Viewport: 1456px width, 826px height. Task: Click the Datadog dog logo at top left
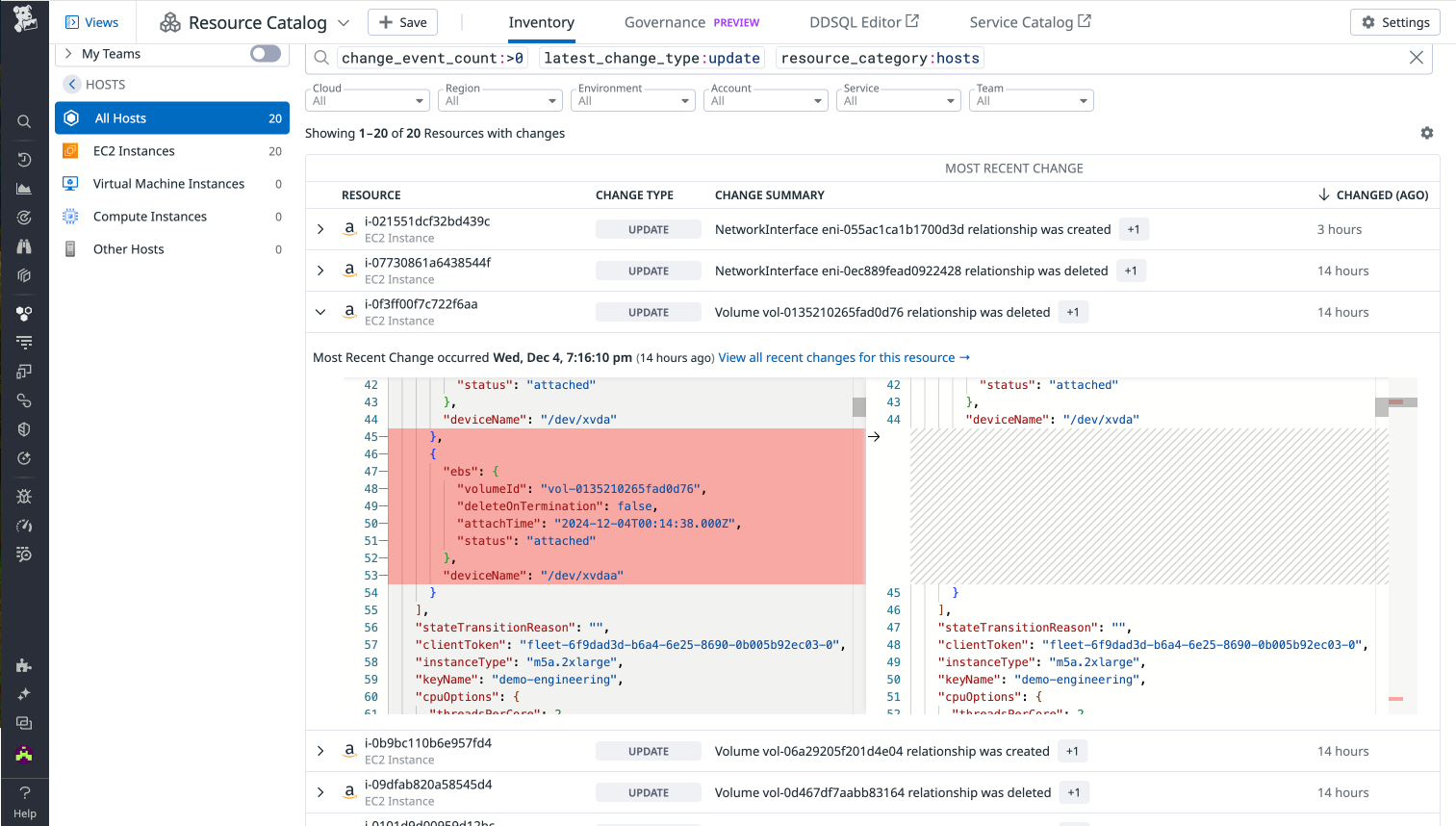click(24, 17)
